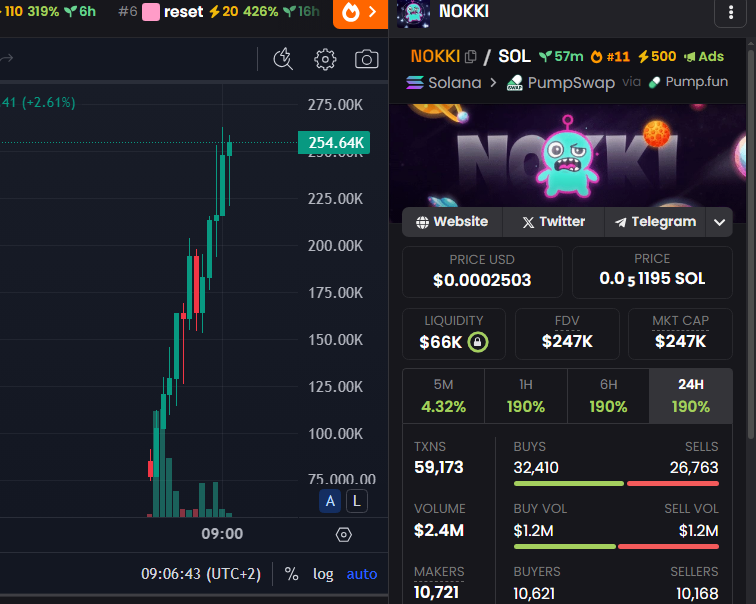The height and width of the screenshot is (604, 756).
Task: Click the buys versus sells ratio bar
Action: pos(616,483)
